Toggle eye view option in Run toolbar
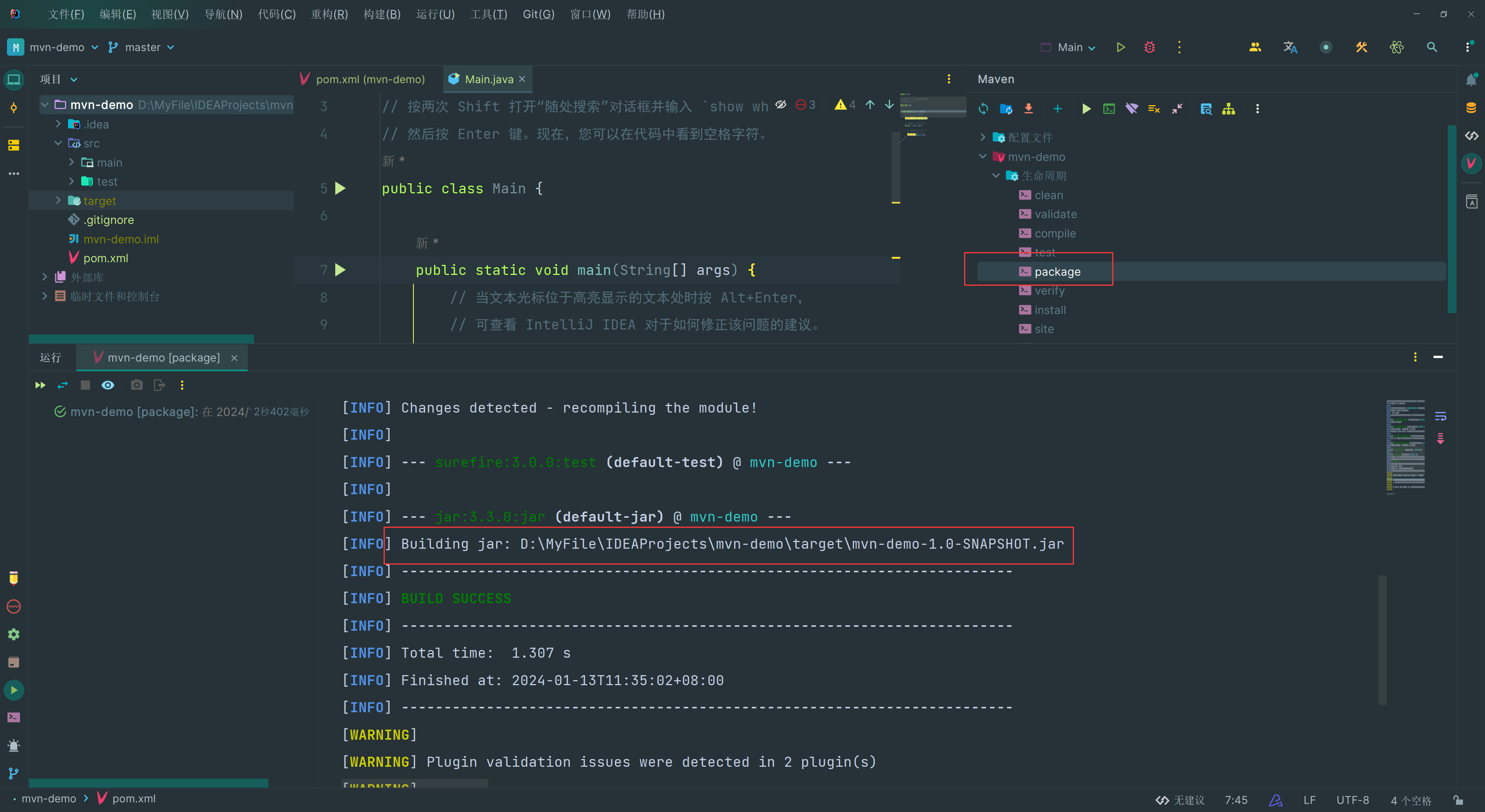This screenshot has width=1485, height=812. (x=108, y=385)
